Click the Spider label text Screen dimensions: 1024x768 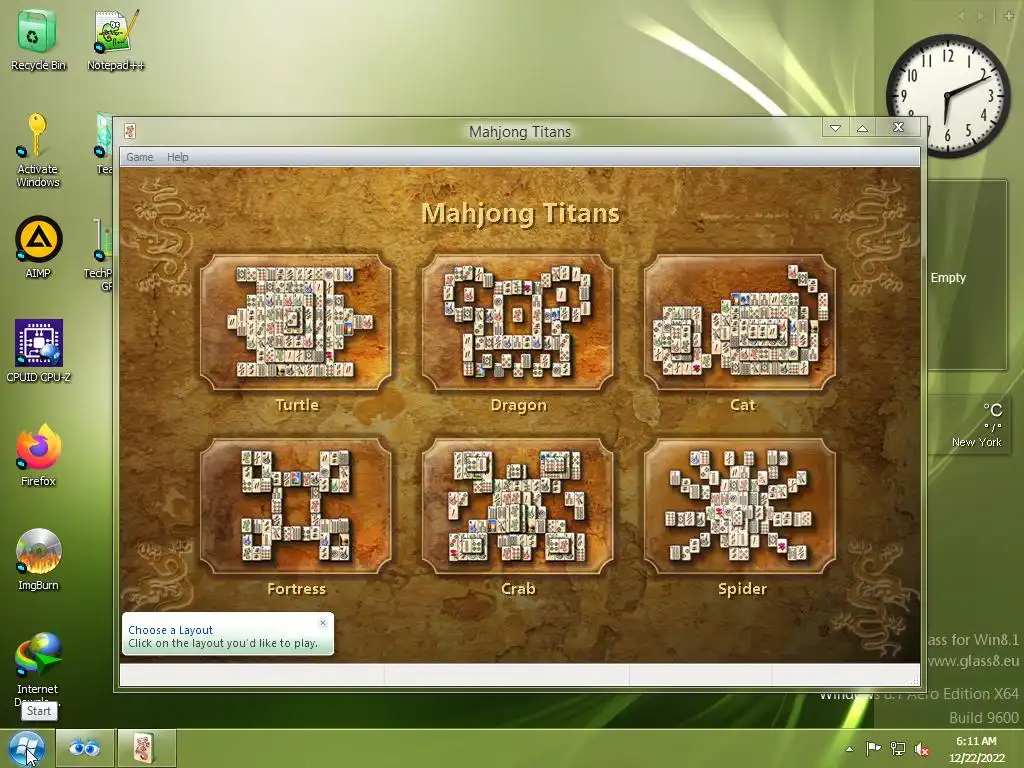[x=742, y=589]
